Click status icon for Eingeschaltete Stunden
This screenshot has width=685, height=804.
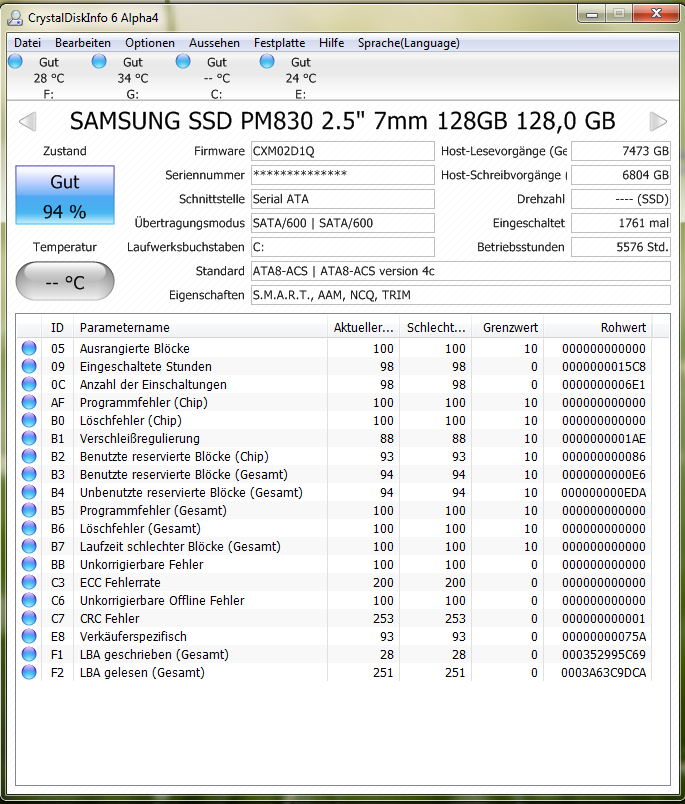[x=29, y=366]
